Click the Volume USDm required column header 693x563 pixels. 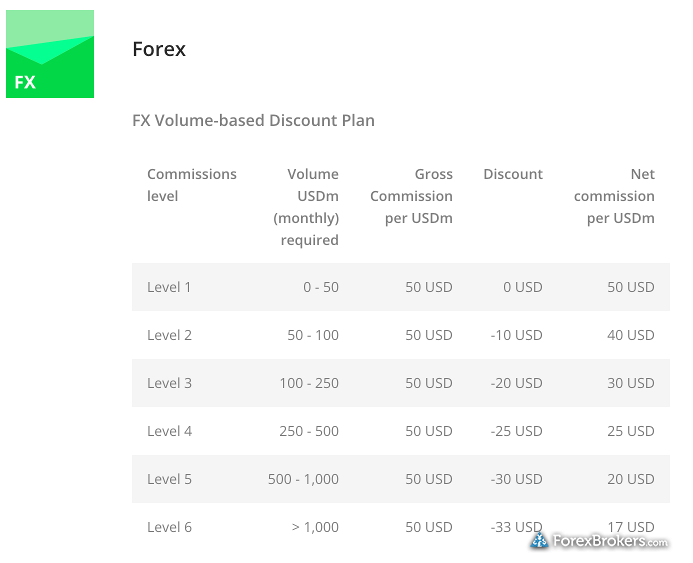click(x=306, y=207)
